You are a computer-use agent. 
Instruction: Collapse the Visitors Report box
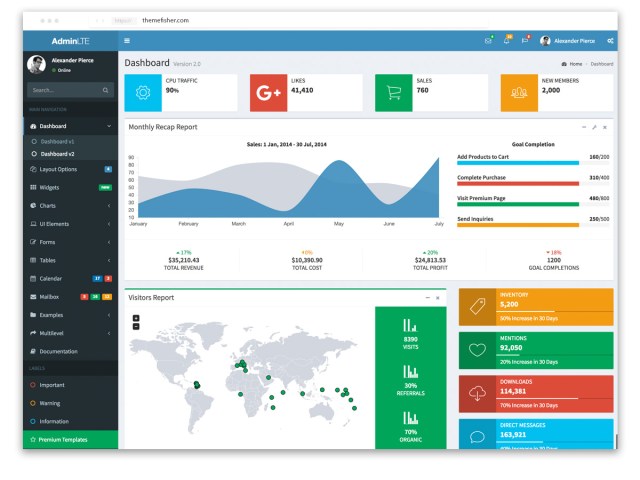coord(427,298)
